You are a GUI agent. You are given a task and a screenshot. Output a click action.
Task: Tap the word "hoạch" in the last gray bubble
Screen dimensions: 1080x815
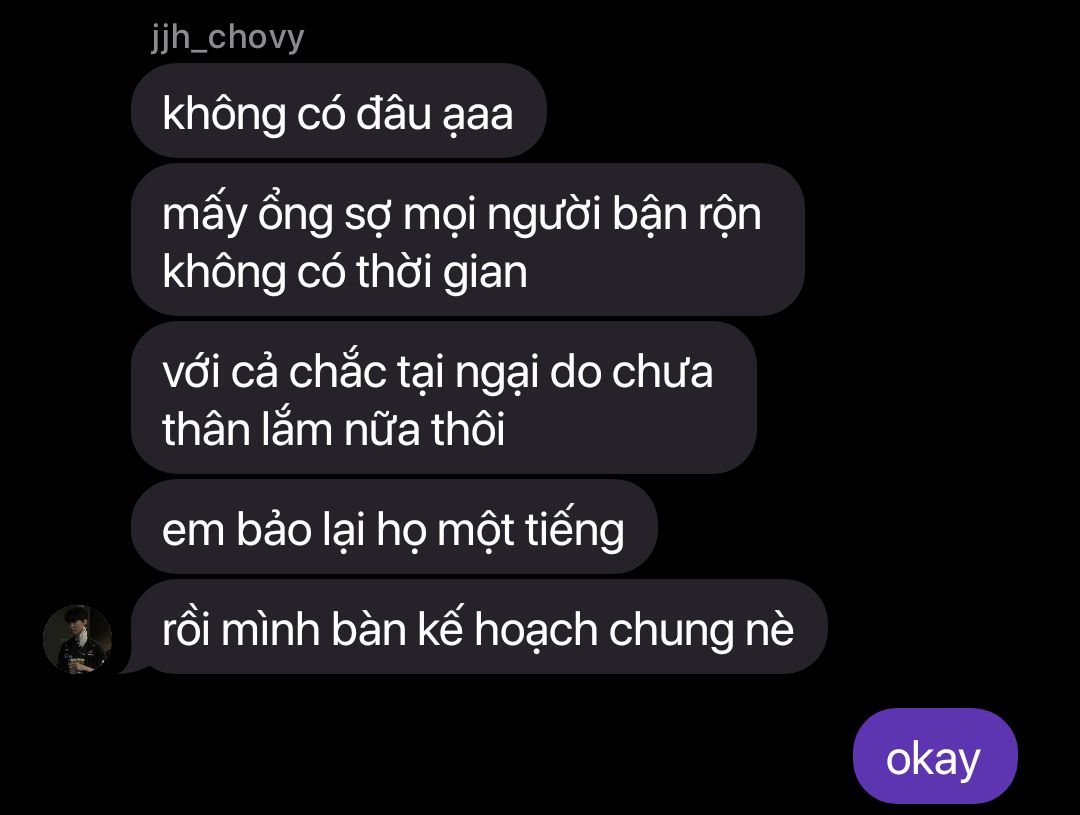(536, 630)
